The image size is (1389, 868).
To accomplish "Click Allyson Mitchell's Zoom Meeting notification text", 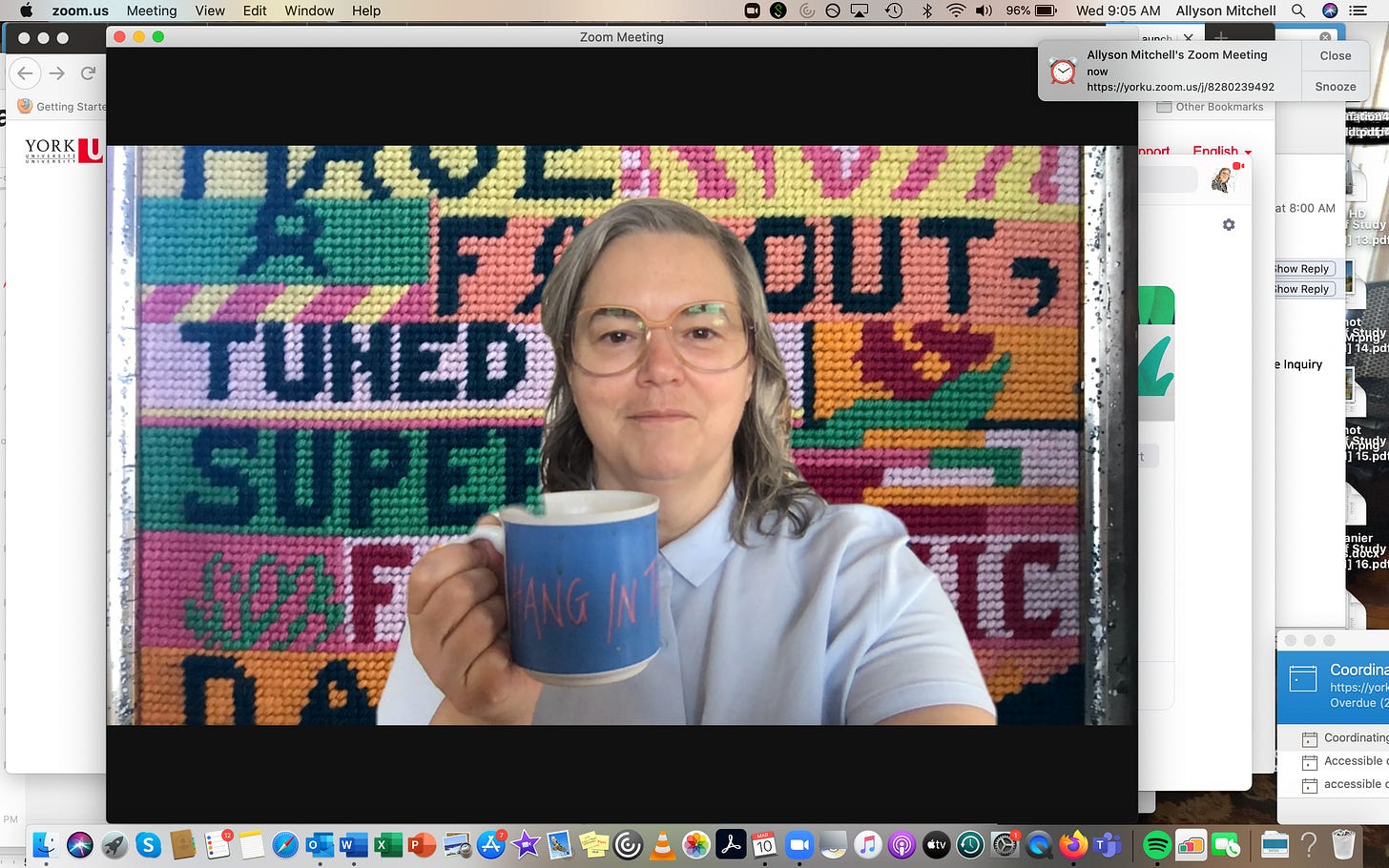I will 1177,54.
